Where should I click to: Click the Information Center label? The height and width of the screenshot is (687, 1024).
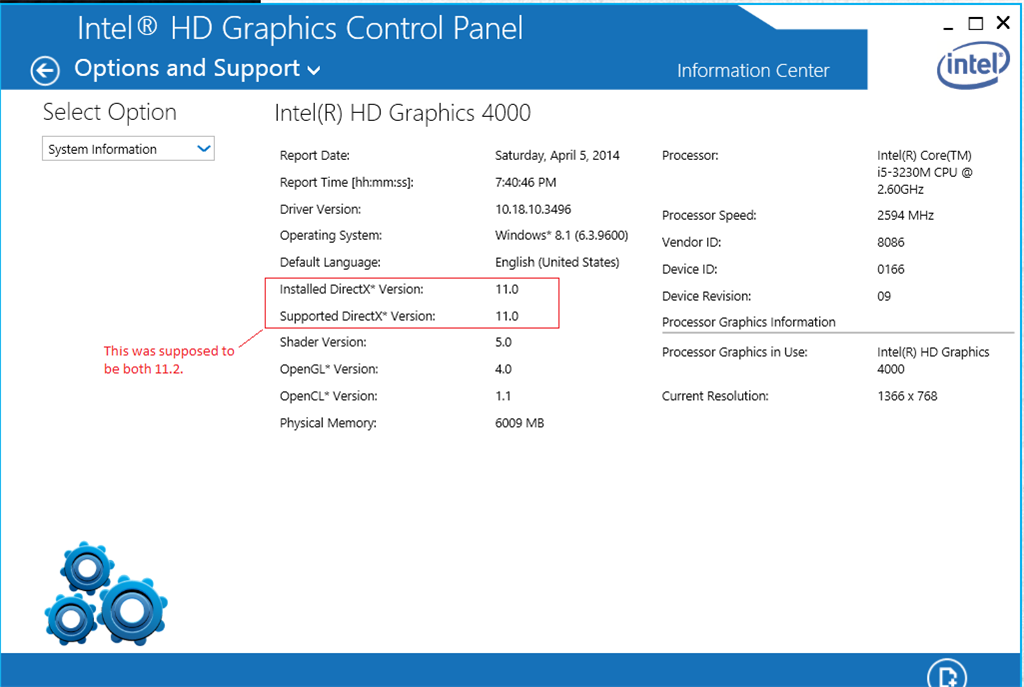[x=753, y=71]
